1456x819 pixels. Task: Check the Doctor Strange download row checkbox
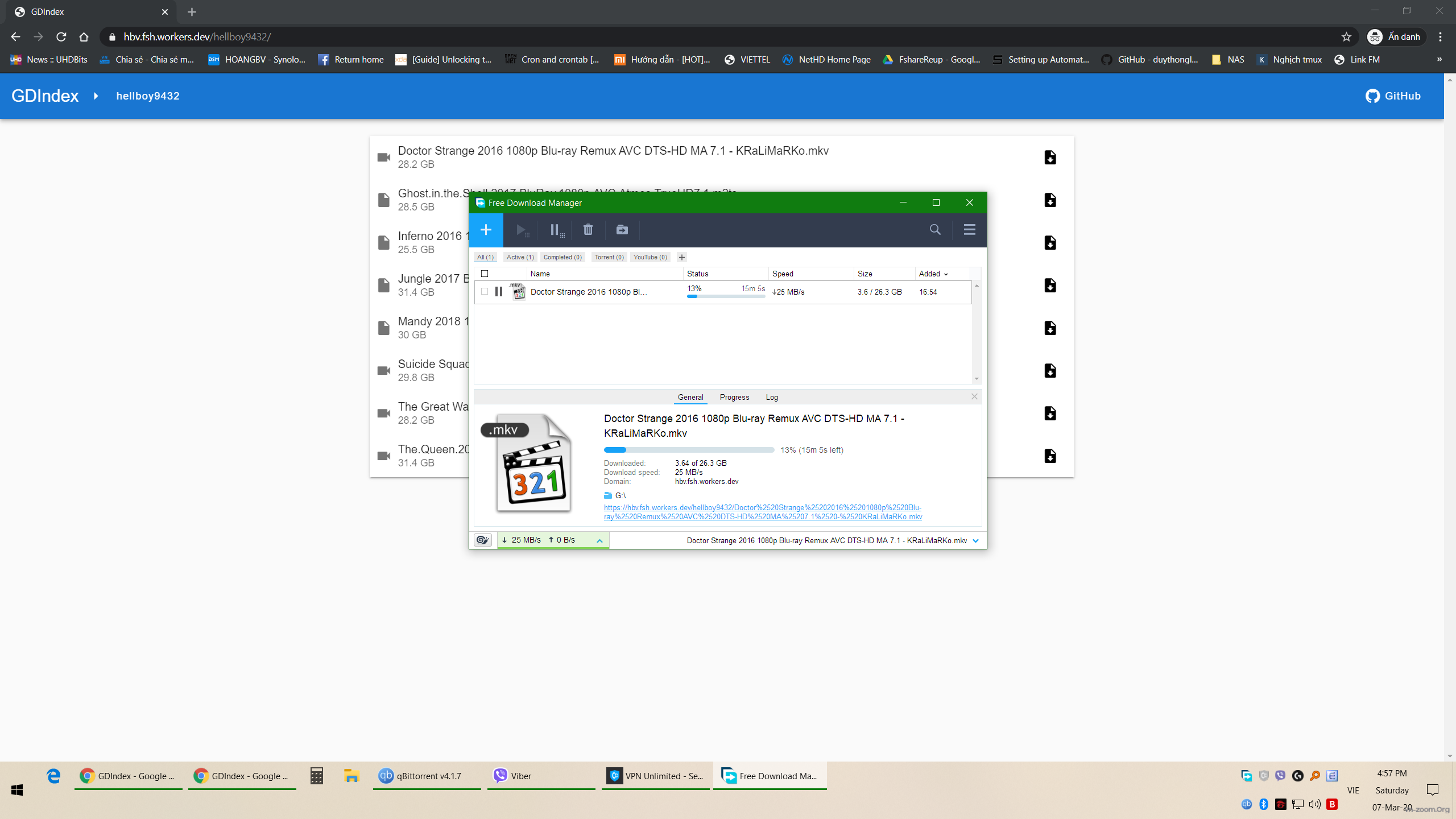(485, 291)
